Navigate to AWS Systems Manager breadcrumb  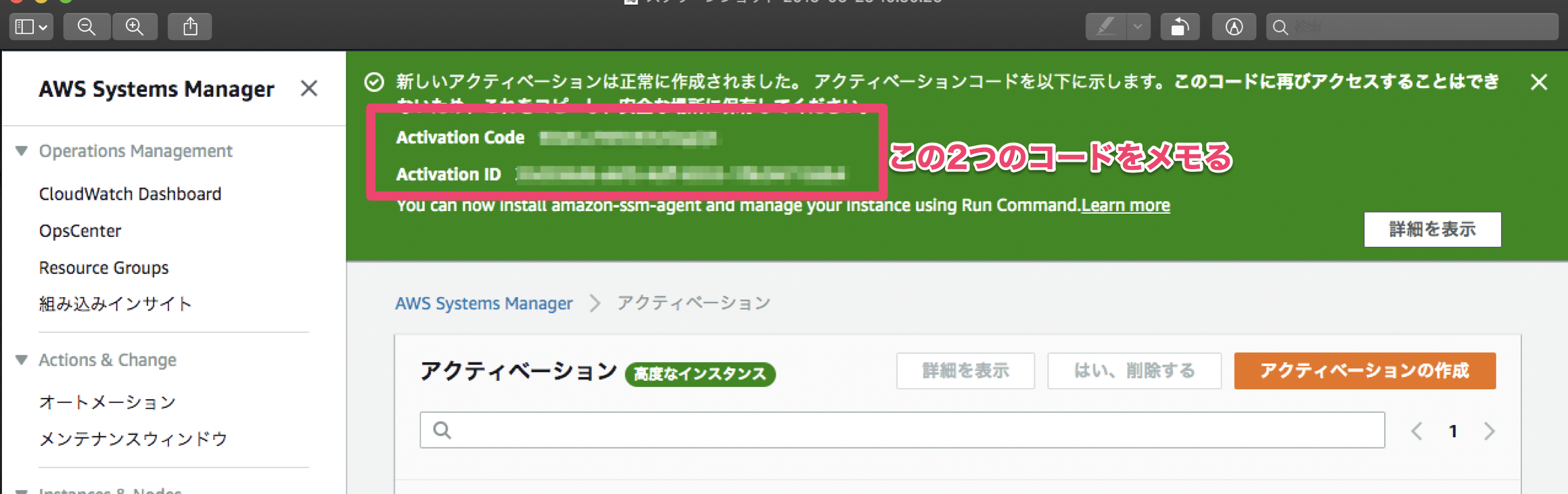[x=484, y=303]
